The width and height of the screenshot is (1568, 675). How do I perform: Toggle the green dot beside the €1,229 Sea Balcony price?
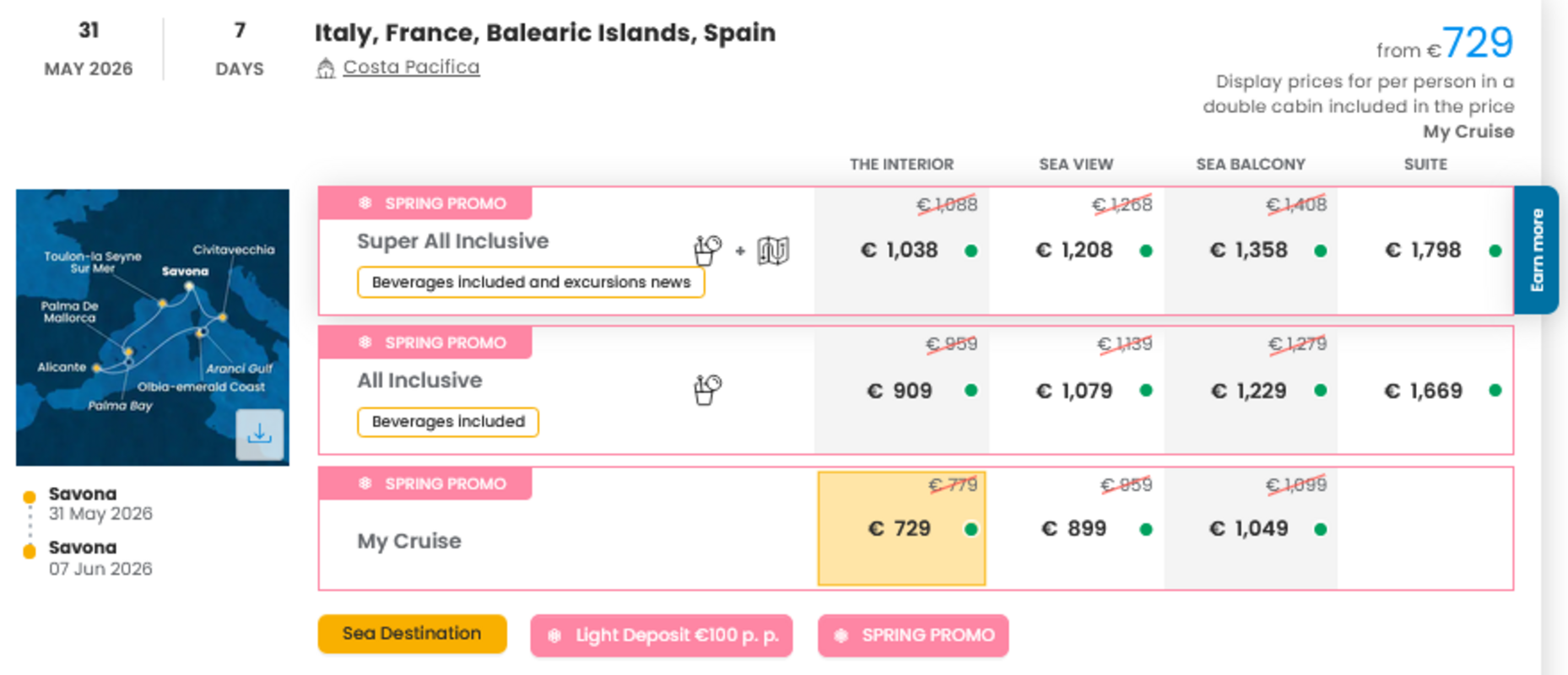[1320, 391]
